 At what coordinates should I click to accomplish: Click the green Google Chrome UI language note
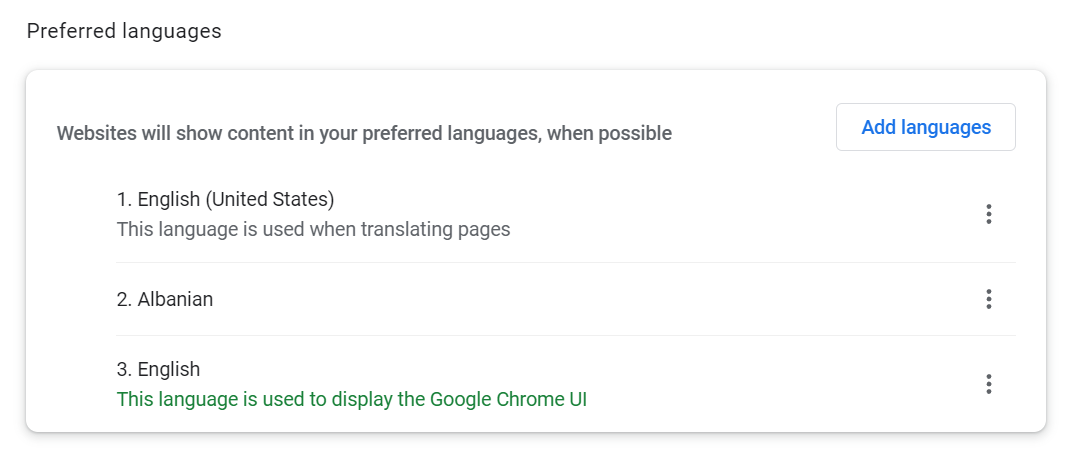point(351,399)
